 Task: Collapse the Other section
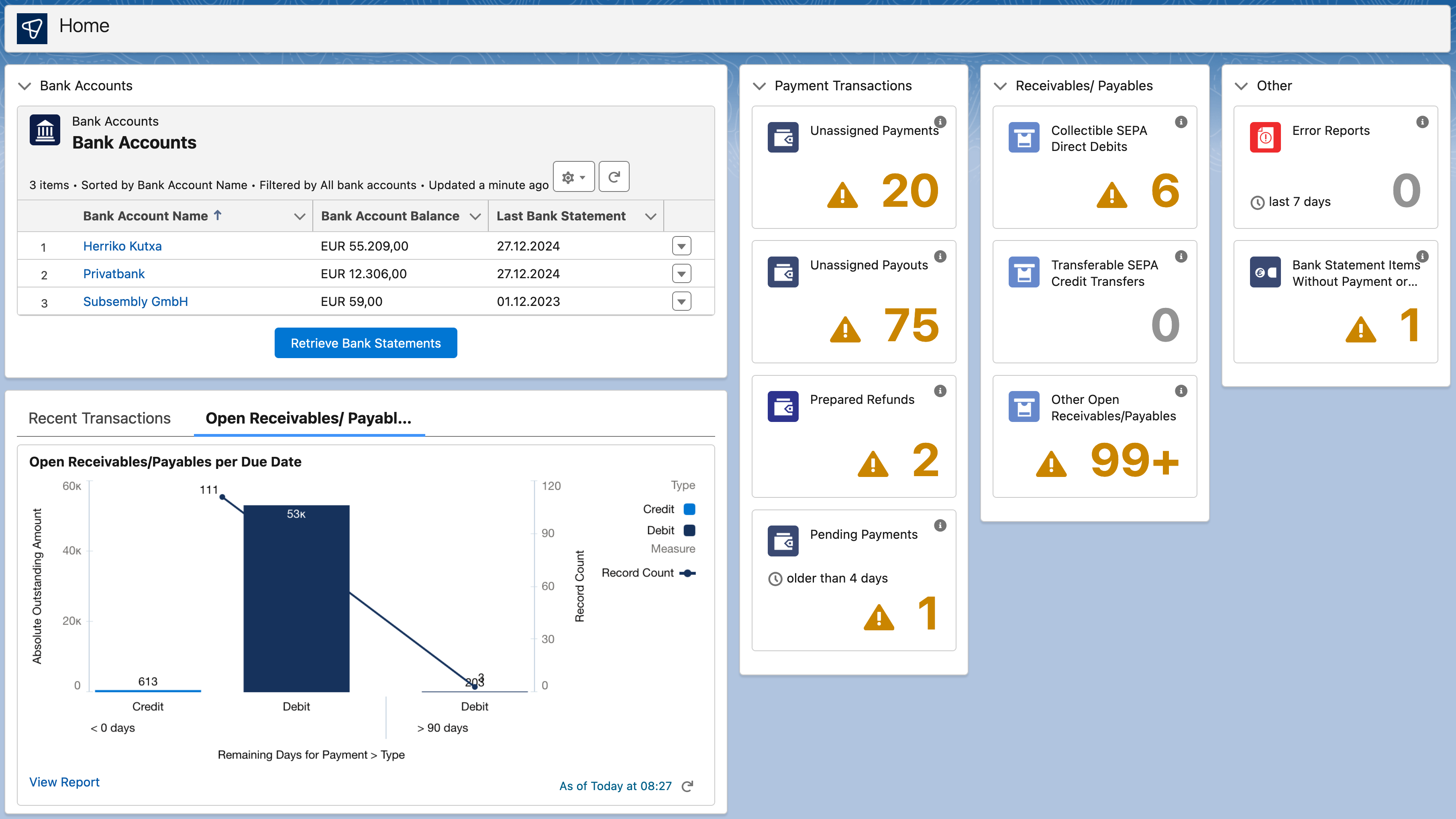coord(1241,86)
